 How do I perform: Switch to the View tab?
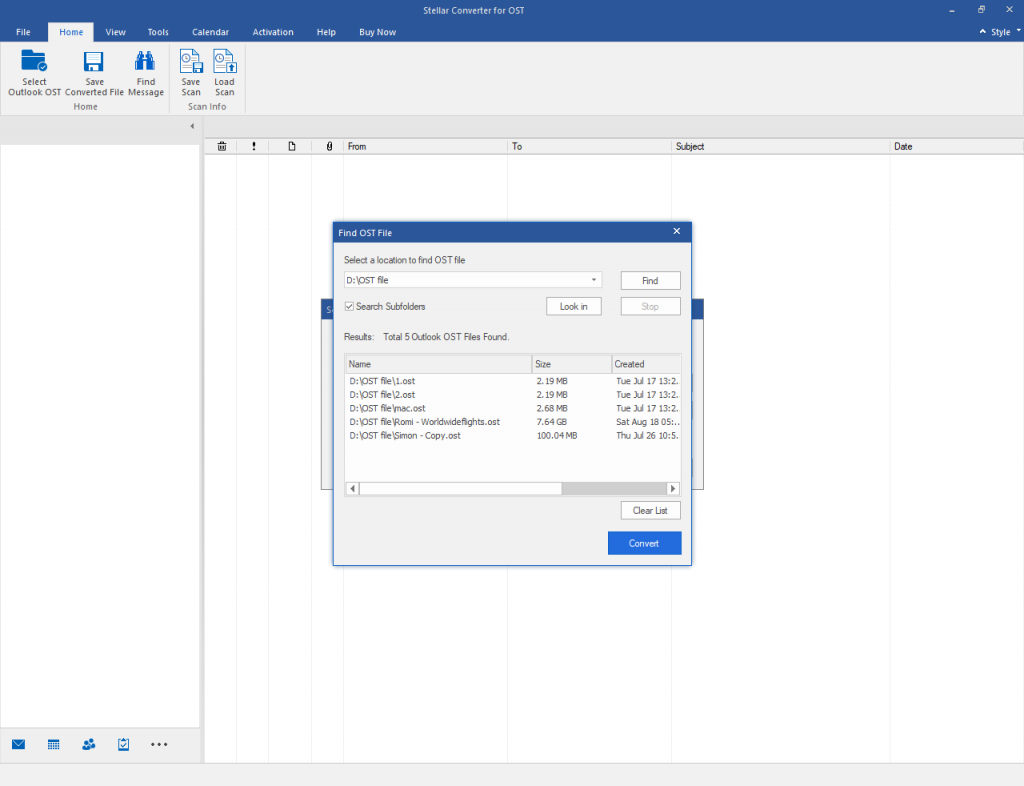116,32
